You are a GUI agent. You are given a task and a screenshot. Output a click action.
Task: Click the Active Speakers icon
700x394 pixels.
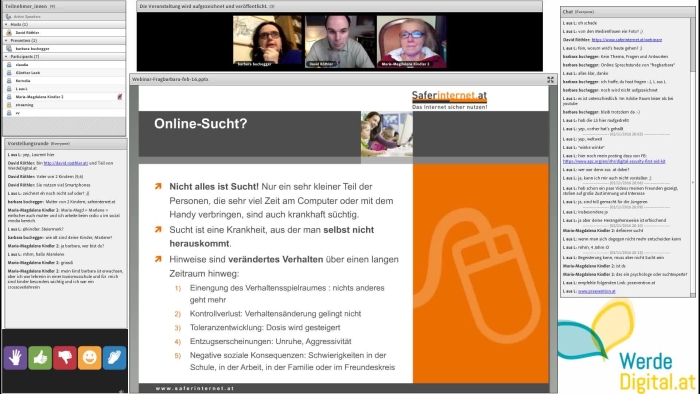(x=8, y=17)
